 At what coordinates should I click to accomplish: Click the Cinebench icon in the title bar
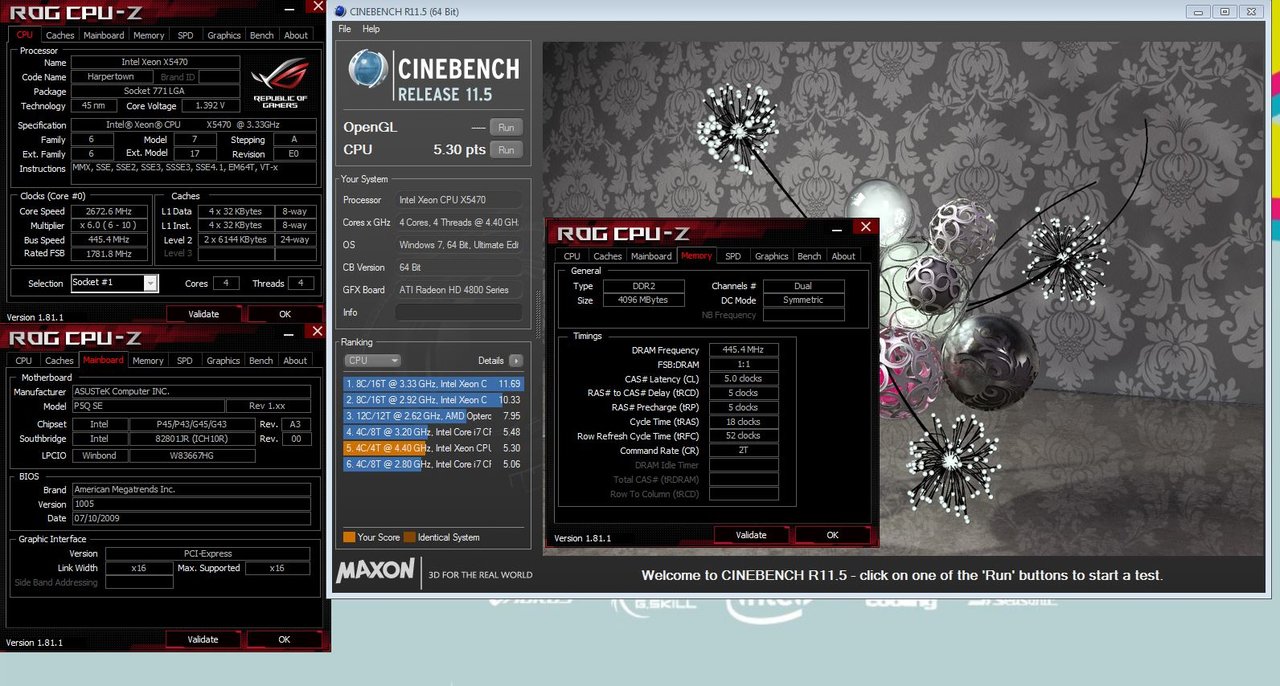click(x=340, y=11)
